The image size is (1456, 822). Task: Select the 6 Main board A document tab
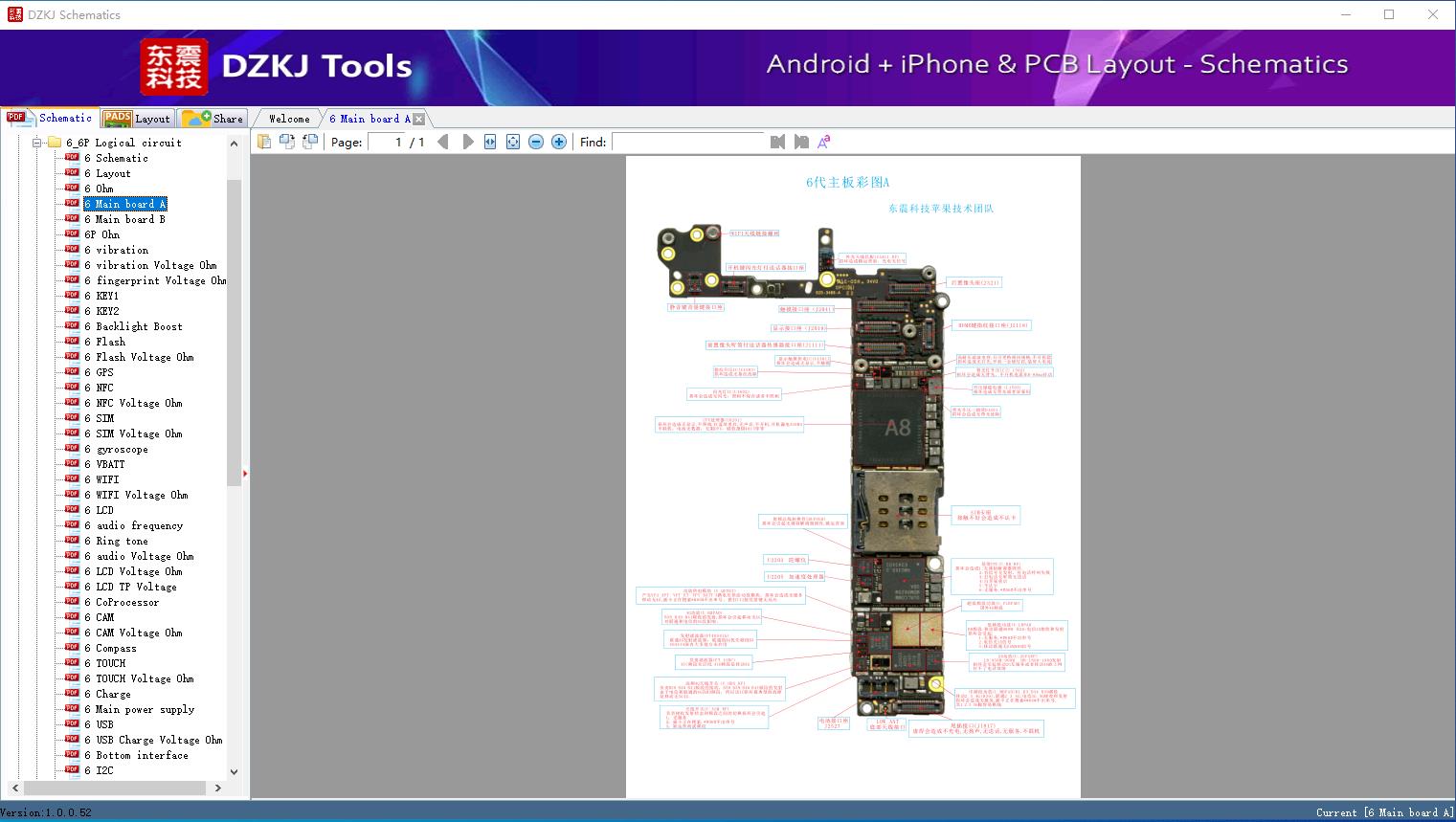pos(370,119)
